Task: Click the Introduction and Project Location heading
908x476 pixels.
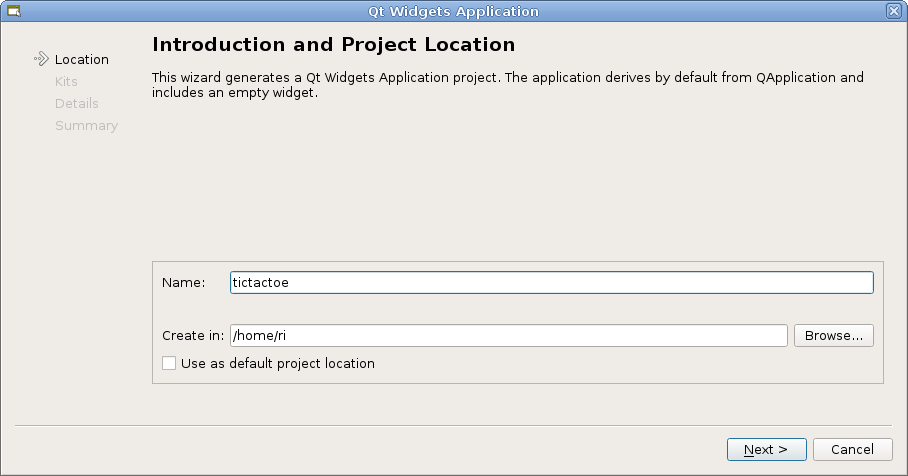Action: click(x=333, y=45)
